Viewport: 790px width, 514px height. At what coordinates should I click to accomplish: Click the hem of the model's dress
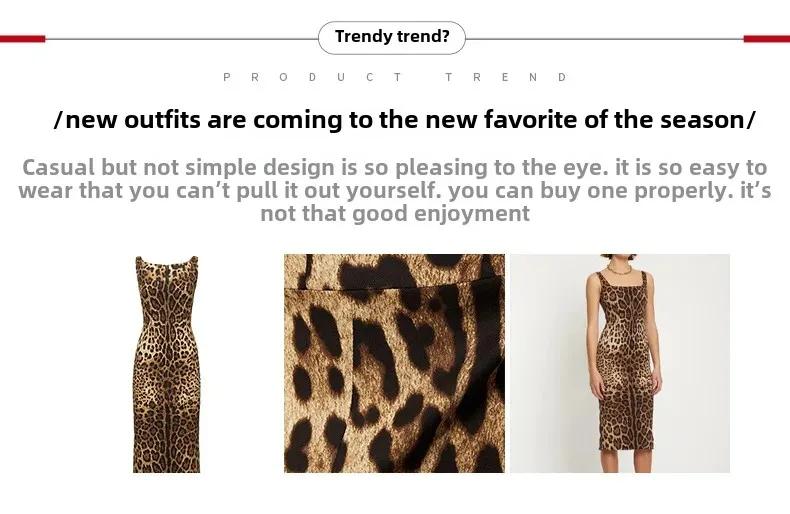coord(626,447)
